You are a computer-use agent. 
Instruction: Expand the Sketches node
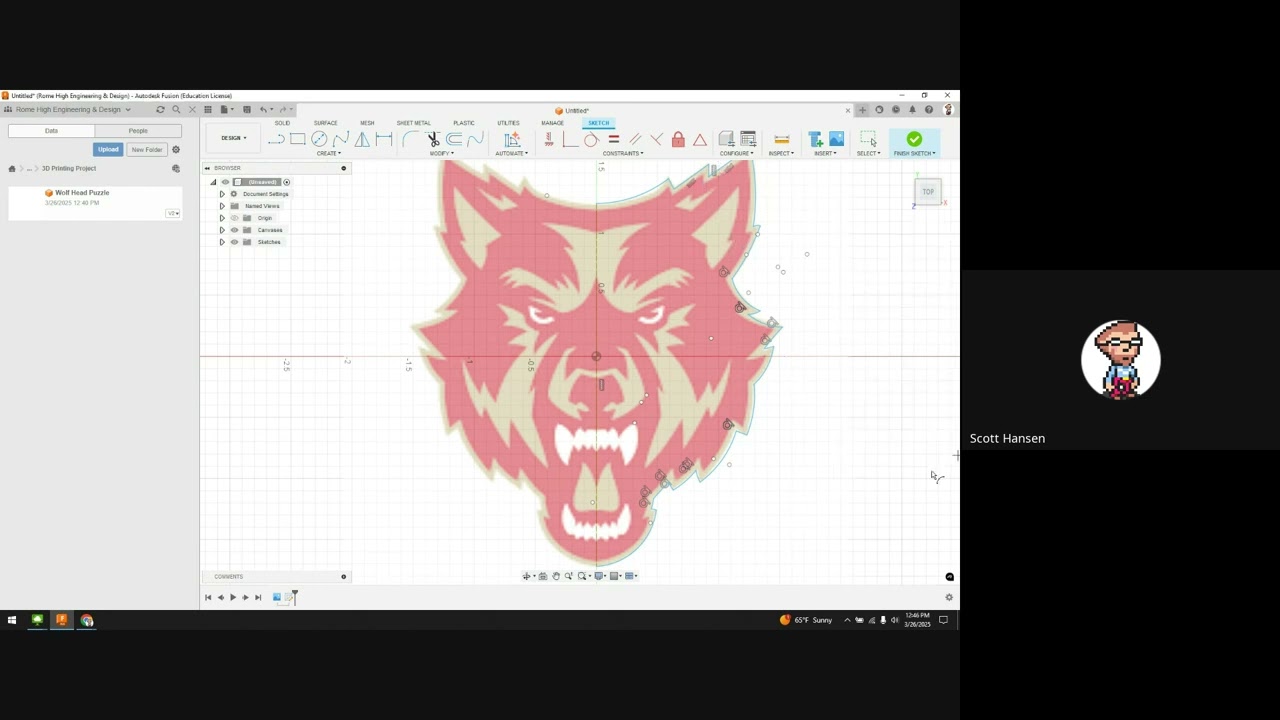(x=222, y=242)
